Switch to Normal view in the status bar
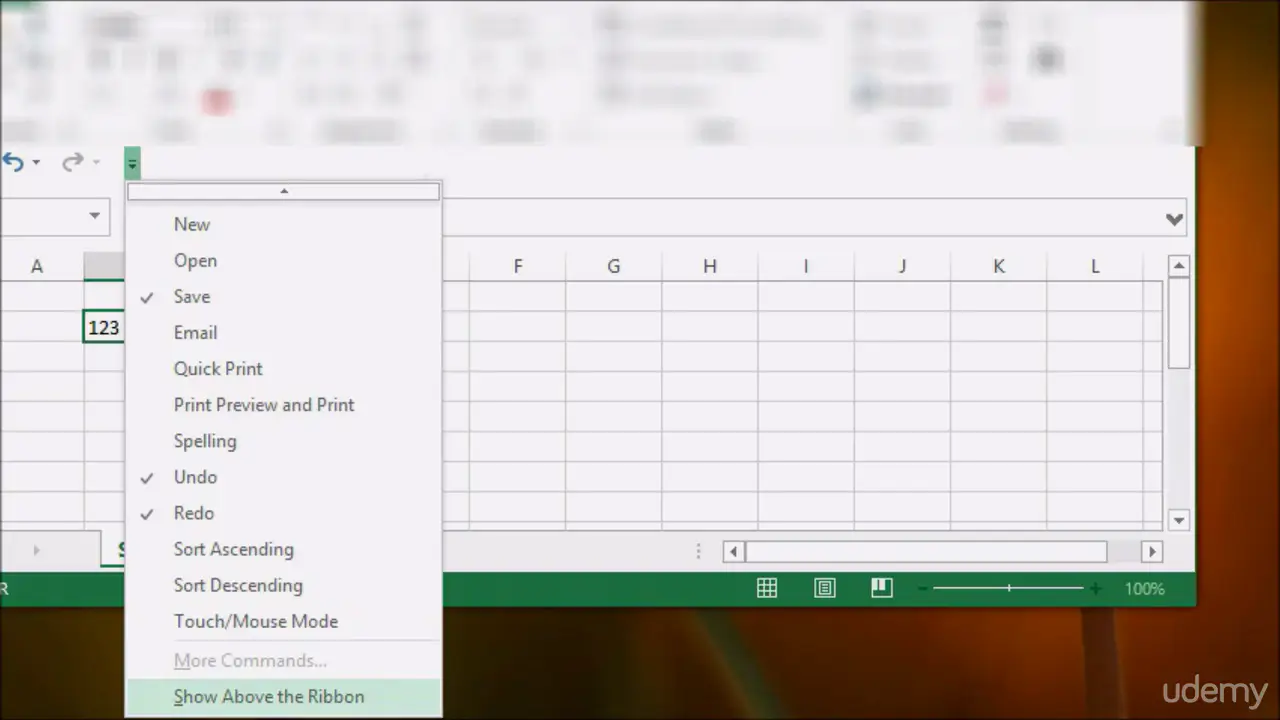This screenshot has height=720, width=1280. click(x=767, y=588)
